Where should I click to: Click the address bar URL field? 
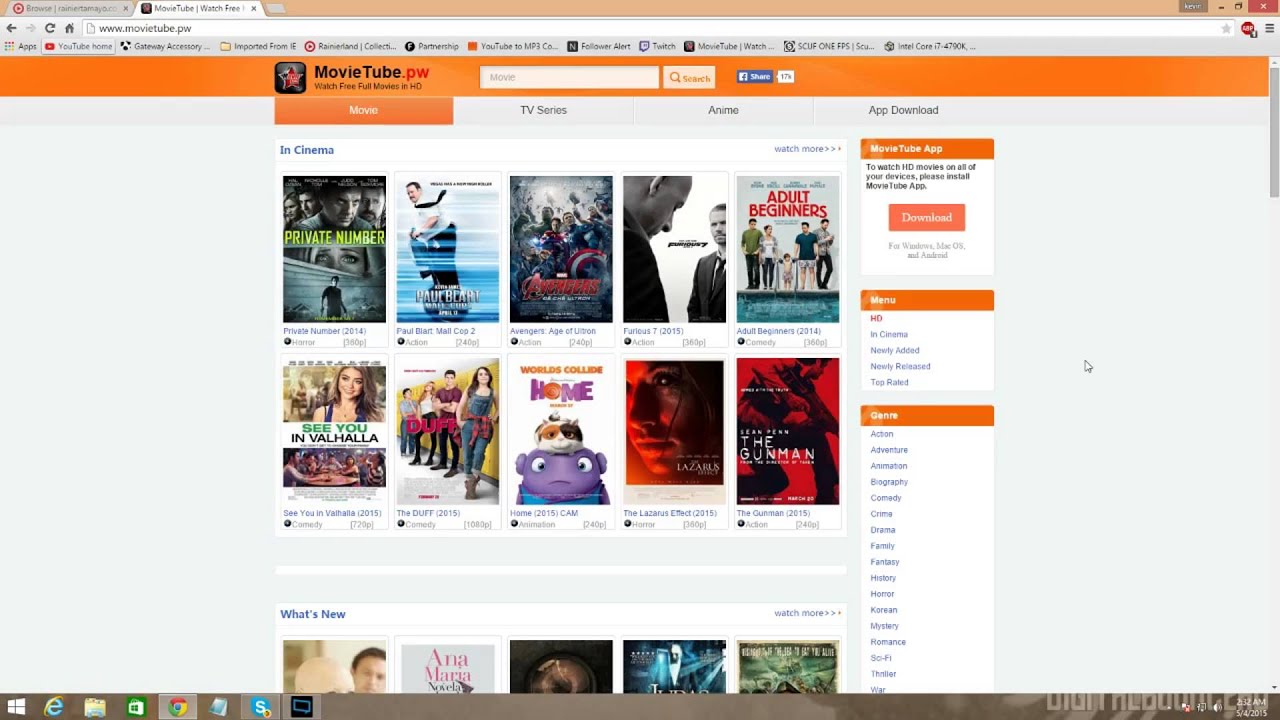[x=650, y=28]
